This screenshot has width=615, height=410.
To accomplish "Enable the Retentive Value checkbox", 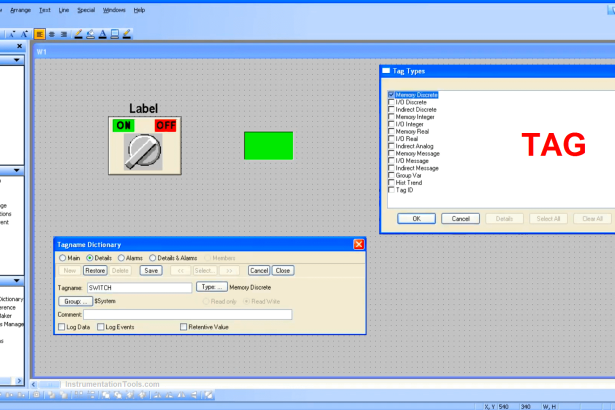I will point(183,327).
